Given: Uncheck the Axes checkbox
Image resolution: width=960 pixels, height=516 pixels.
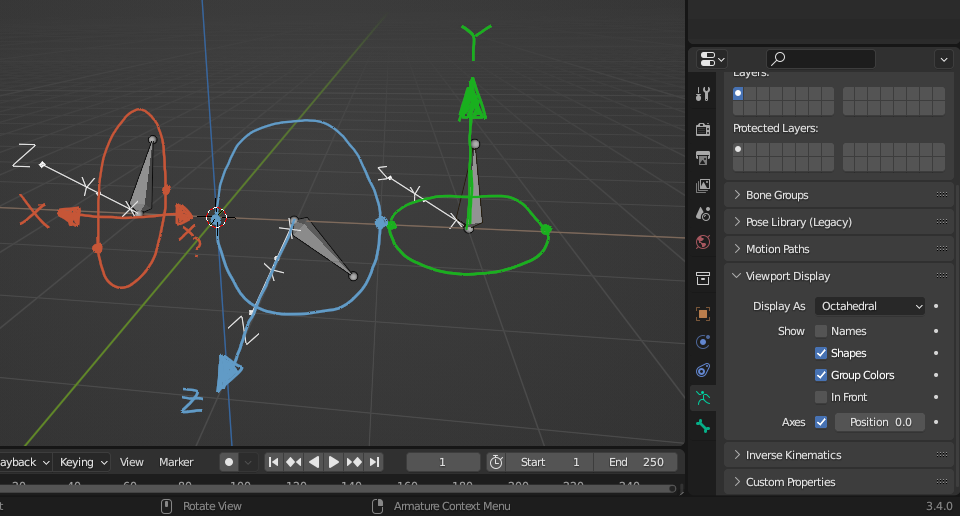Looking at the screenshot, I should (821, 422).
